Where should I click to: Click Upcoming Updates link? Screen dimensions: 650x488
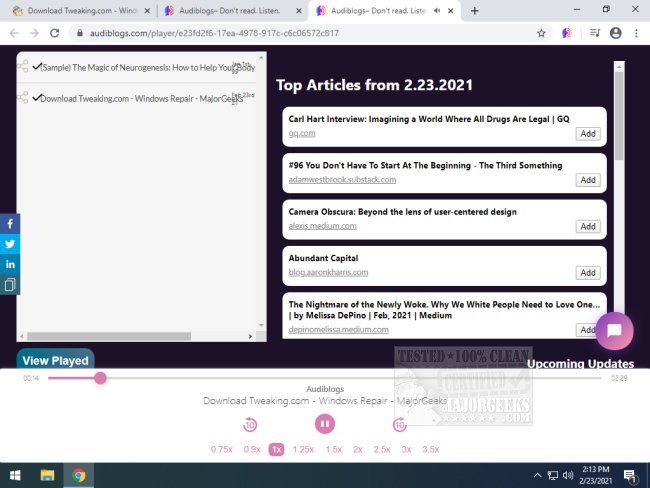pos(580,364)
